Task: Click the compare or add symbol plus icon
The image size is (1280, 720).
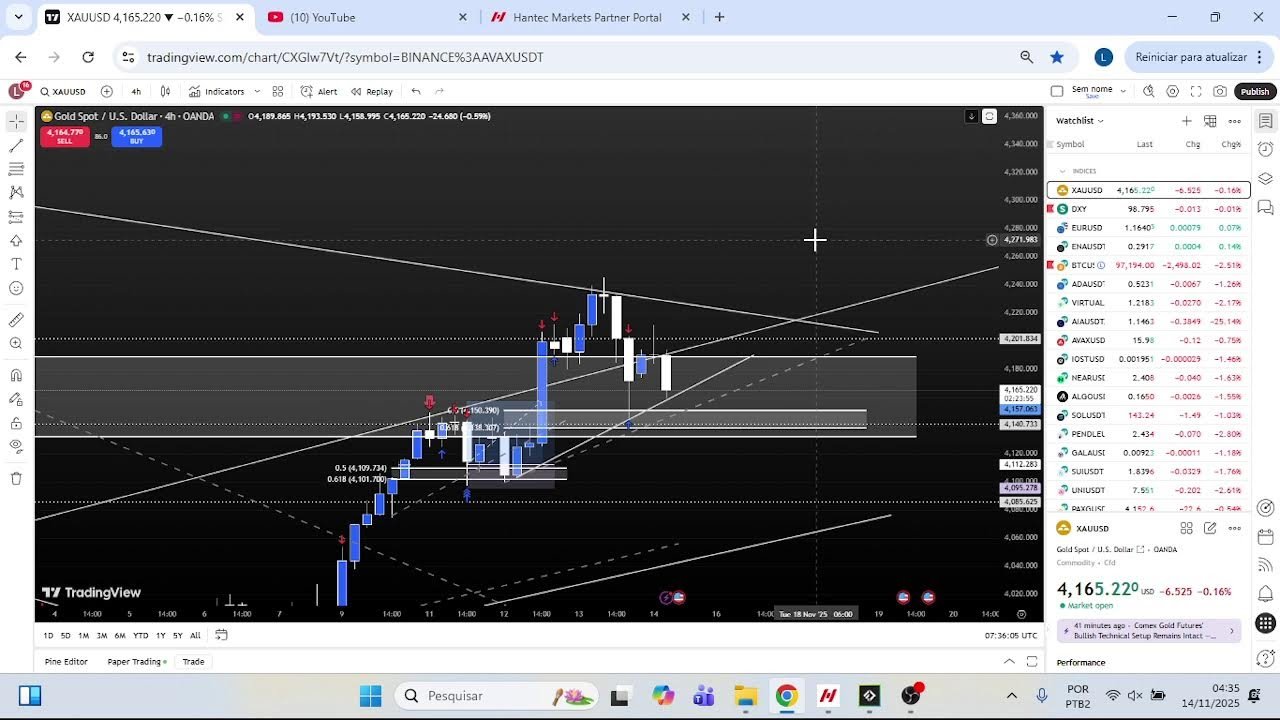Action: [107, 91]
